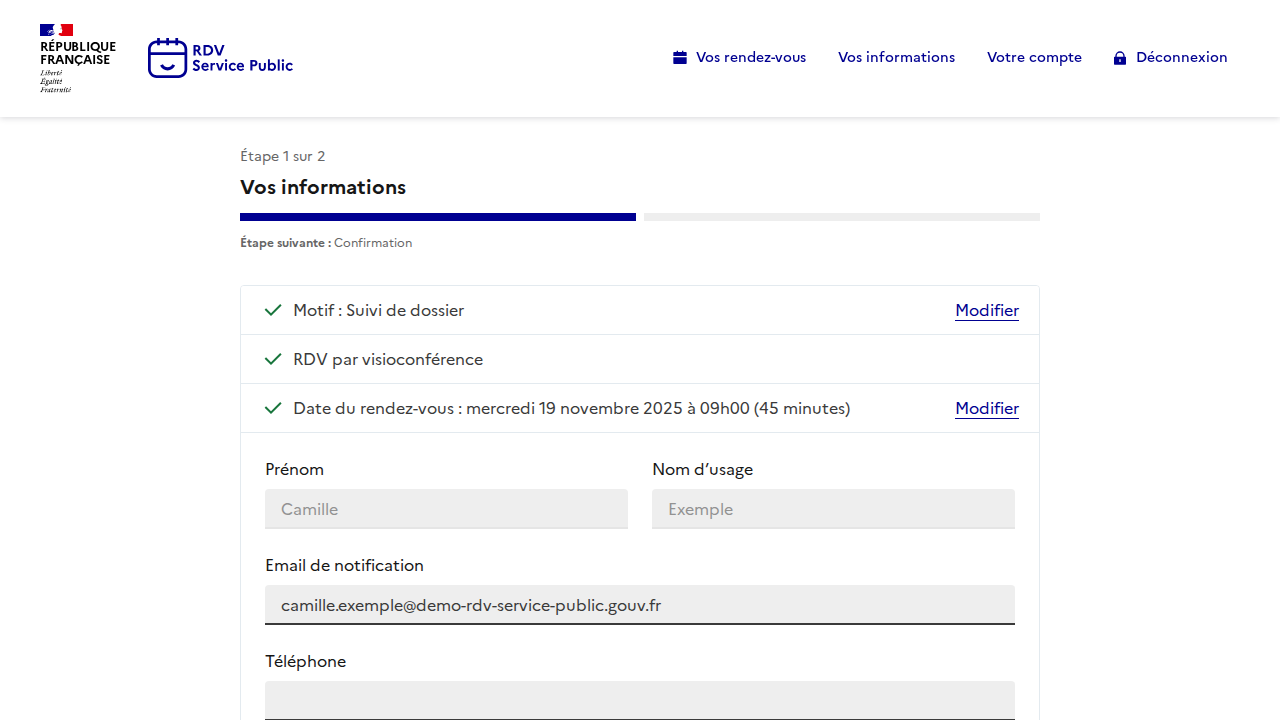
Task: Click the empty grey progress step segment
Action: 842,217
